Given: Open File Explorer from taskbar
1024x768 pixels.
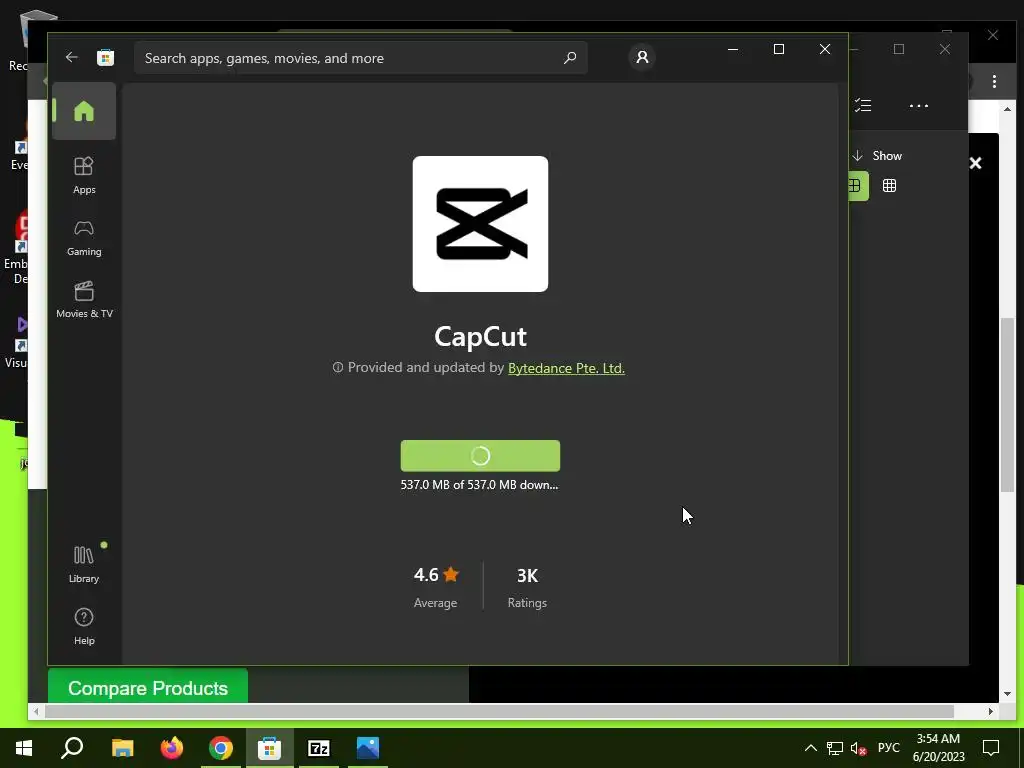Looking at the screenshot, I should [x=122, y=748].
